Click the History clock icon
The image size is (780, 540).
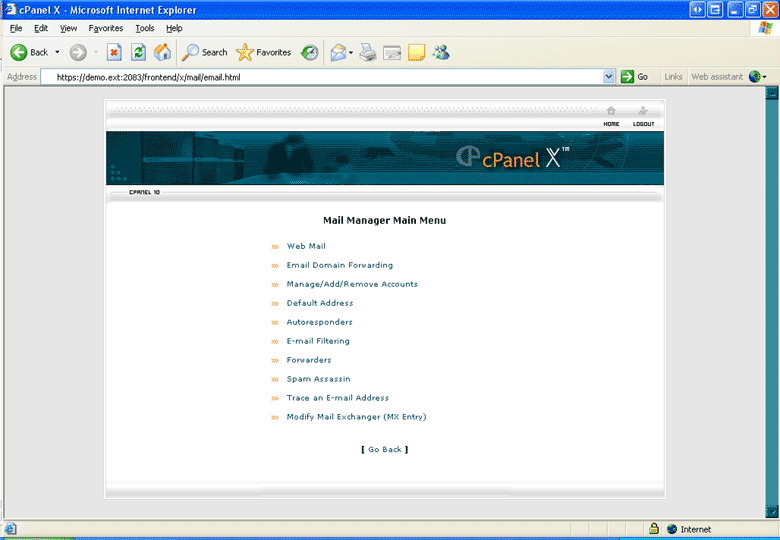pyautogui.click(x=309, y=52)
